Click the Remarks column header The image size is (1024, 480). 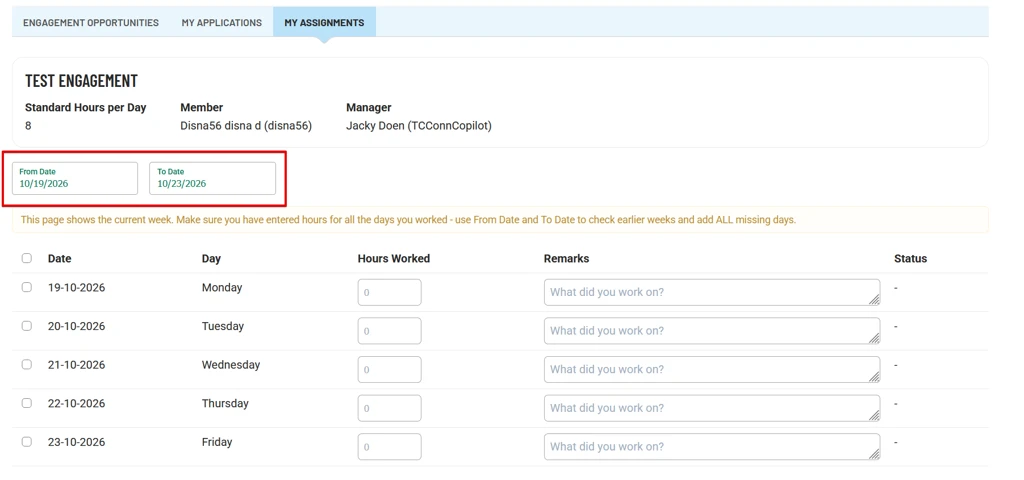(x=566, y=258)
